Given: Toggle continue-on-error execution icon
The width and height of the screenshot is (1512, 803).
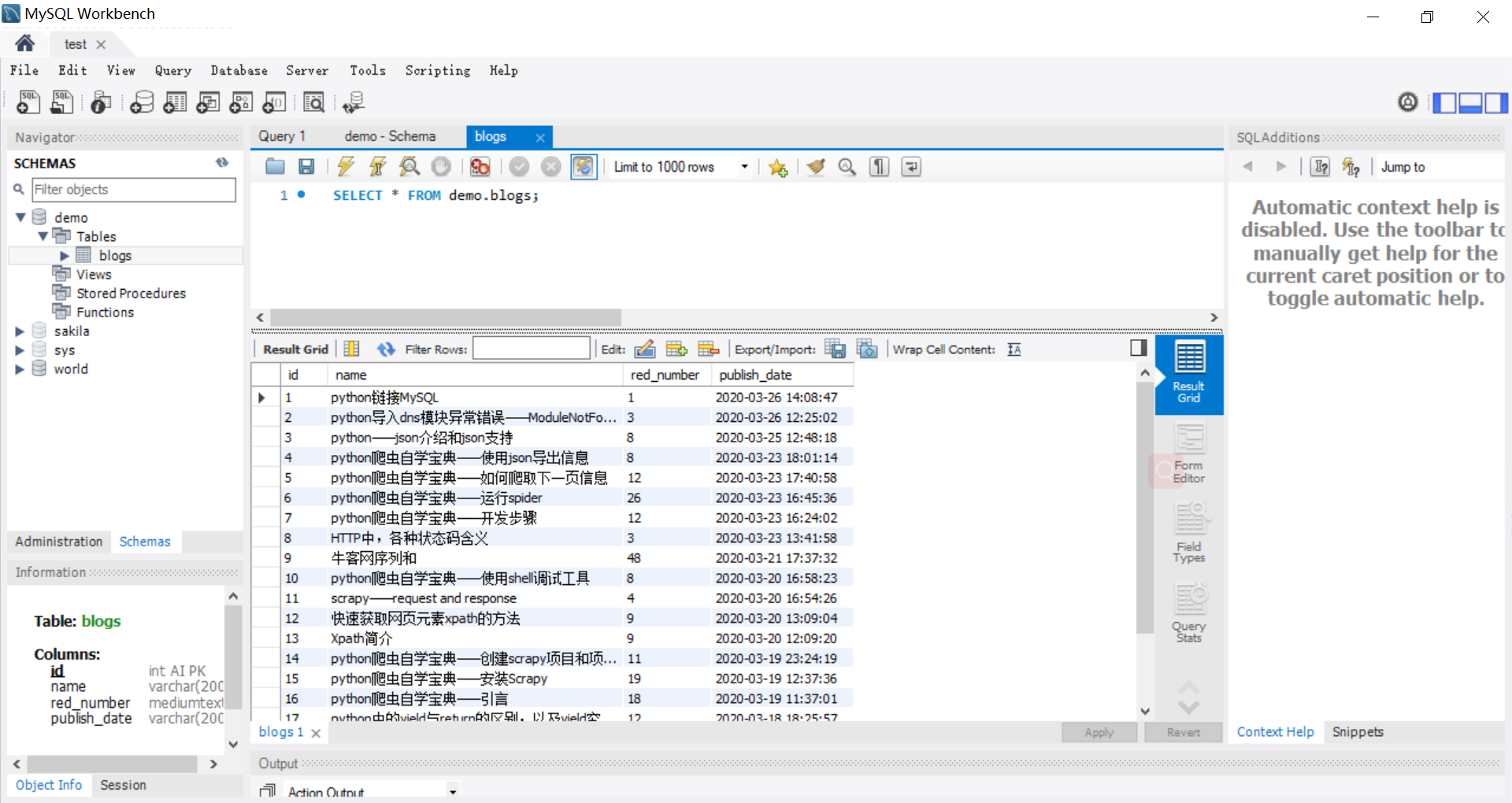Looking at the screenshot, I should pos(480,166).
